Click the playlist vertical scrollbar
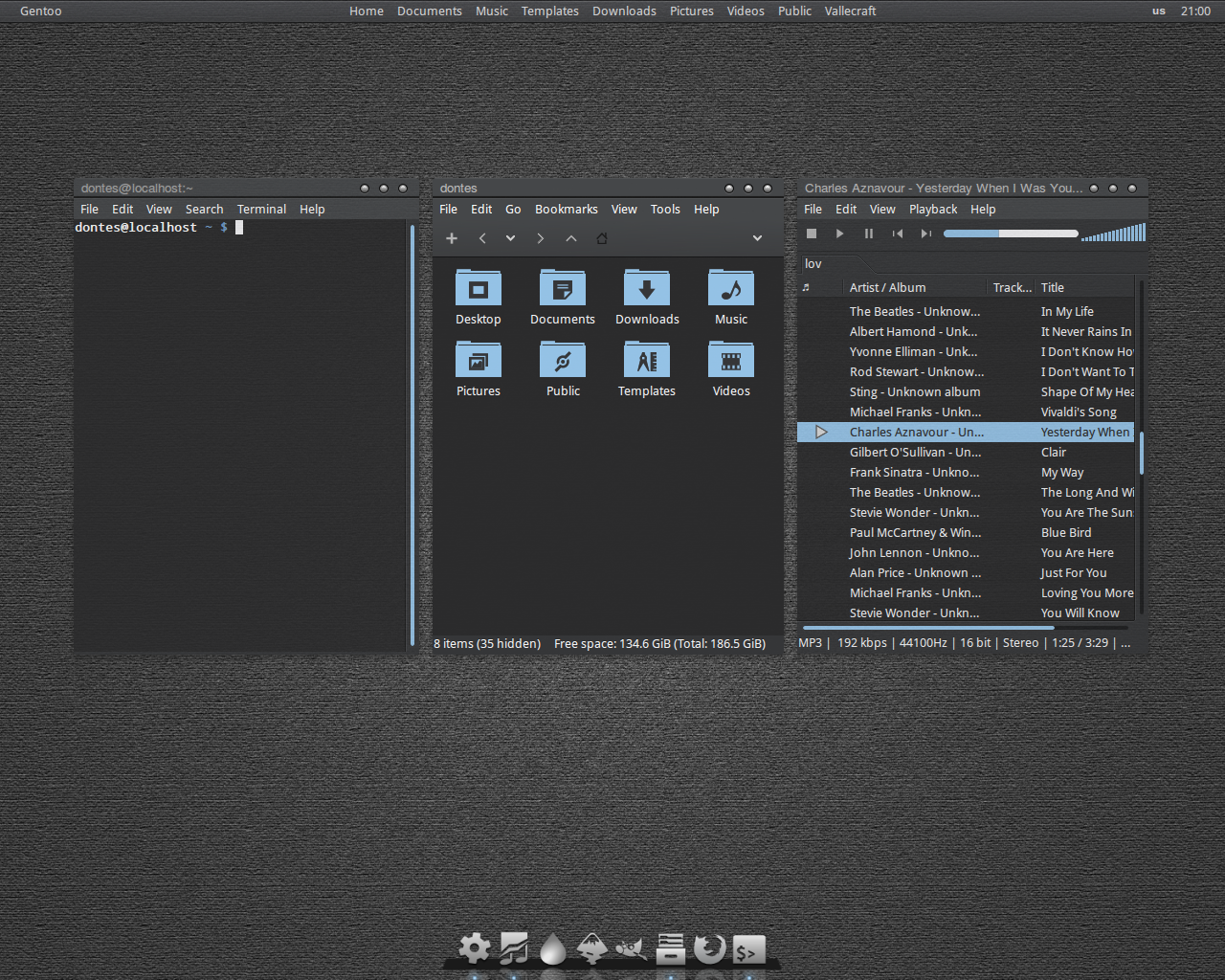This screenshot has height=980, width=1225. click(1141, 453)
